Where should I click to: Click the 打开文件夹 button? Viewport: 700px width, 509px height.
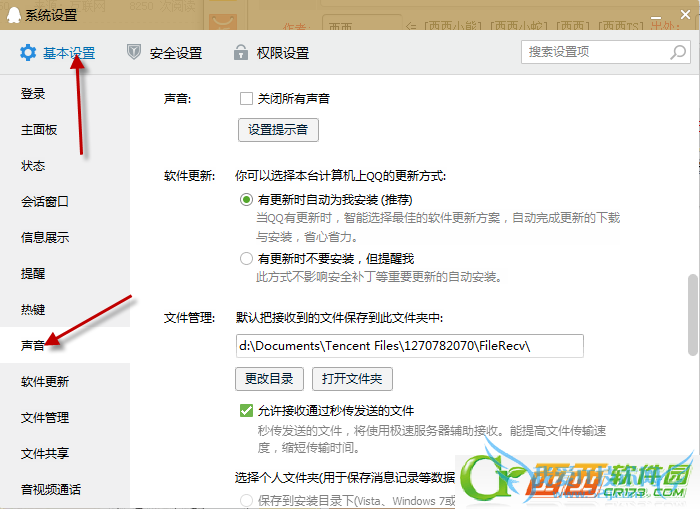352,379
